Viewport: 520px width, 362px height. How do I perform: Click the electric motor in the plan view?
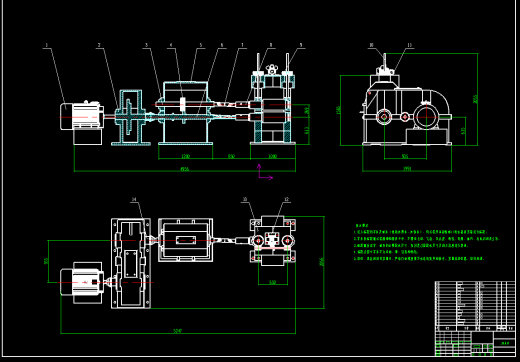point(82,283)
